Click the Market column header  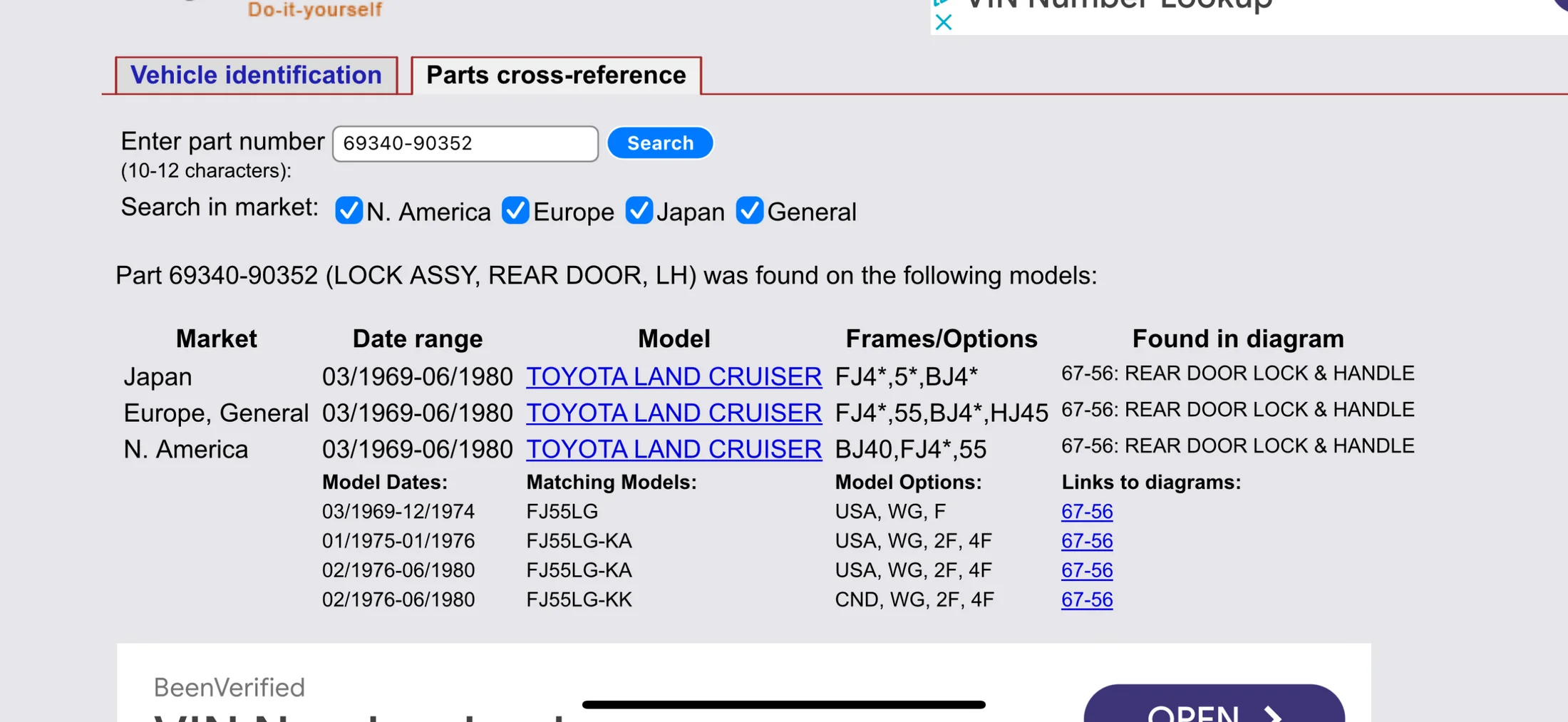point(216,339)
